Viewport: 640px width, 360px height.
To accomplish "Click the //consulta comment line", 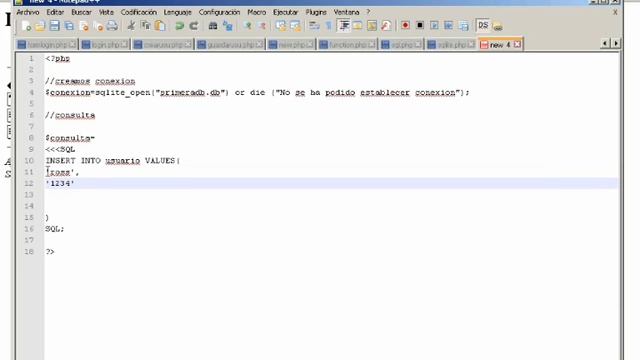I will [x=70, y=116].
